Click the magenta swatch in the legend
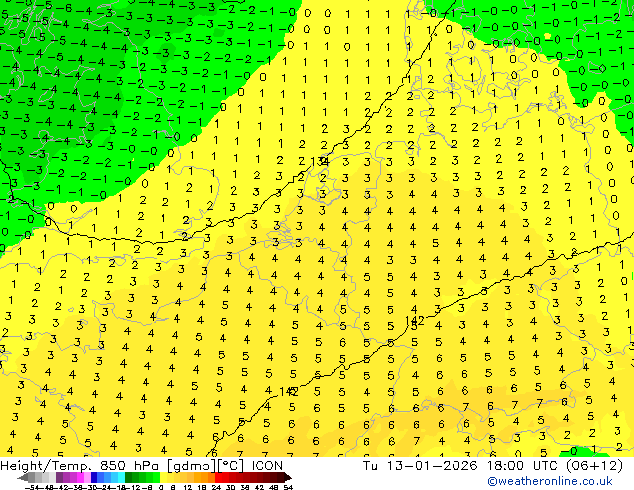The width and height of the screenshot is (634, 490). pyautogui.click(x=80, y=478)
